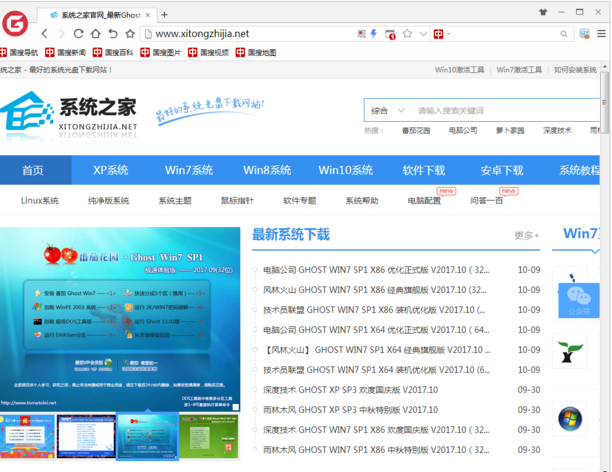The image size is (612, 472).
Task: Open the 综合 search category dropdown
Action: [387, 111]
